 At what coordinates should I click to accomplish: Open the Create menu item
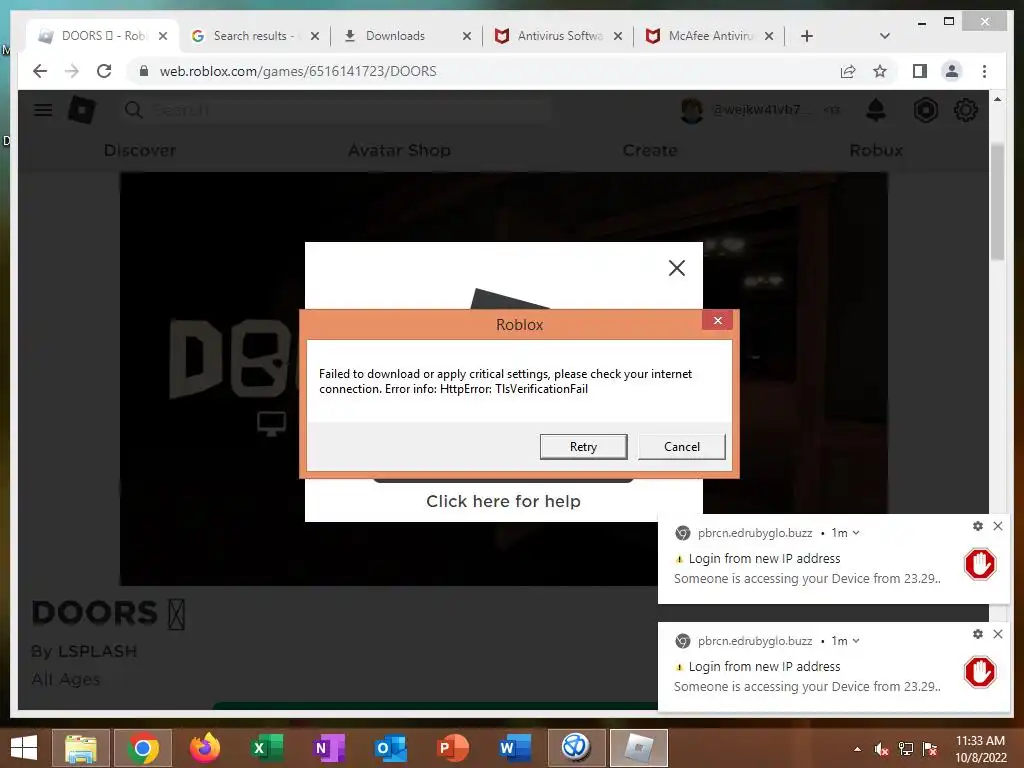[650, 151]
